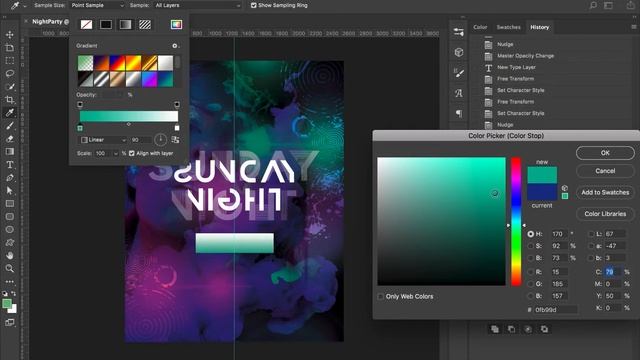
Task: Reset default foreground and background colors
Action: (x=5, y=293)
